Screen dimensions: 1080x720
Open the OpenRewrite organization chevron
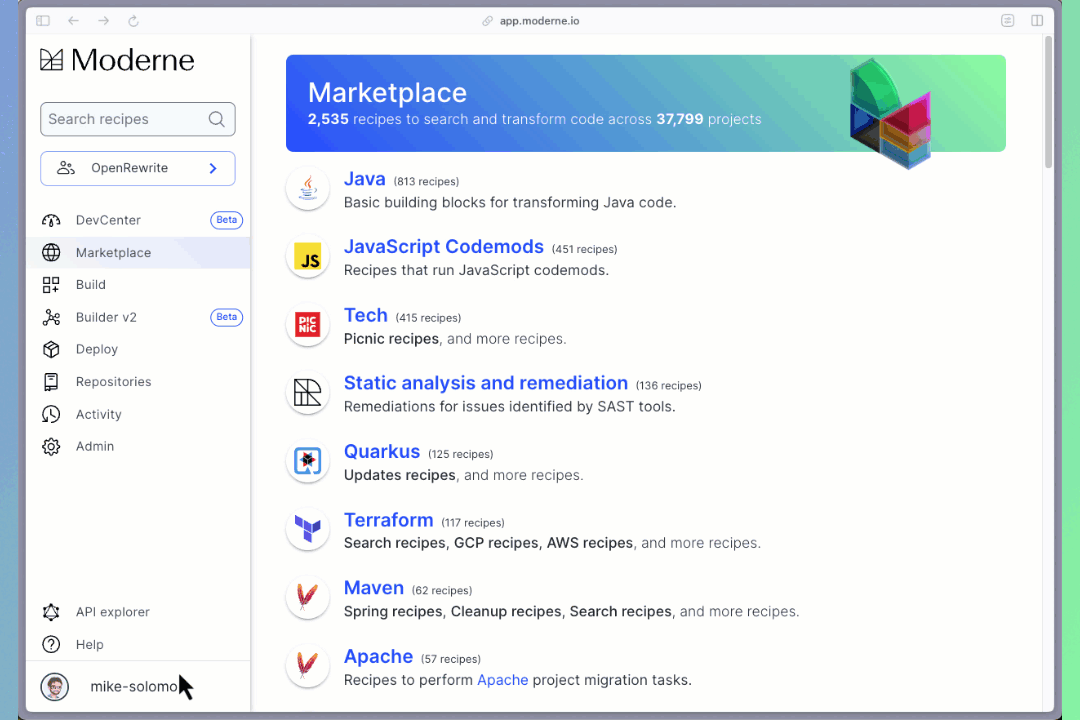pyautogui.click(x=213, y=168)
